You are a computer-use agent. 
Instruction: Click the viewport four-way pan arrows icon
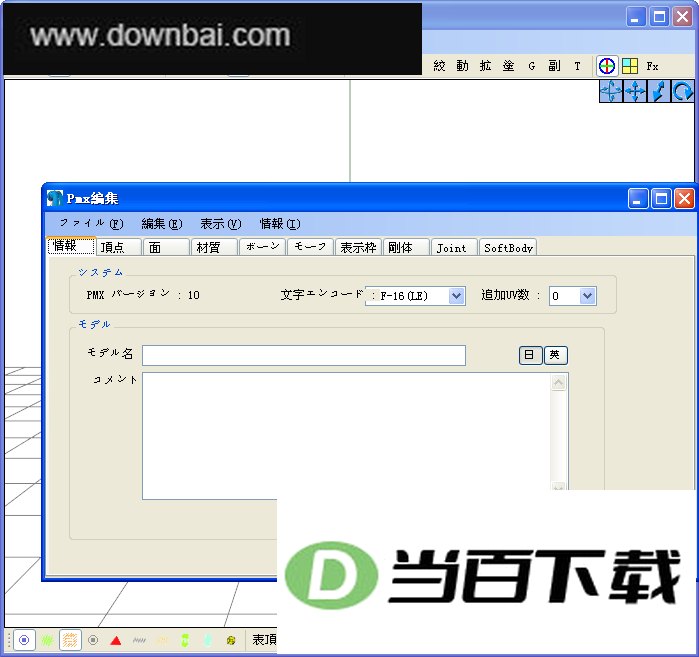click(635, 91)
